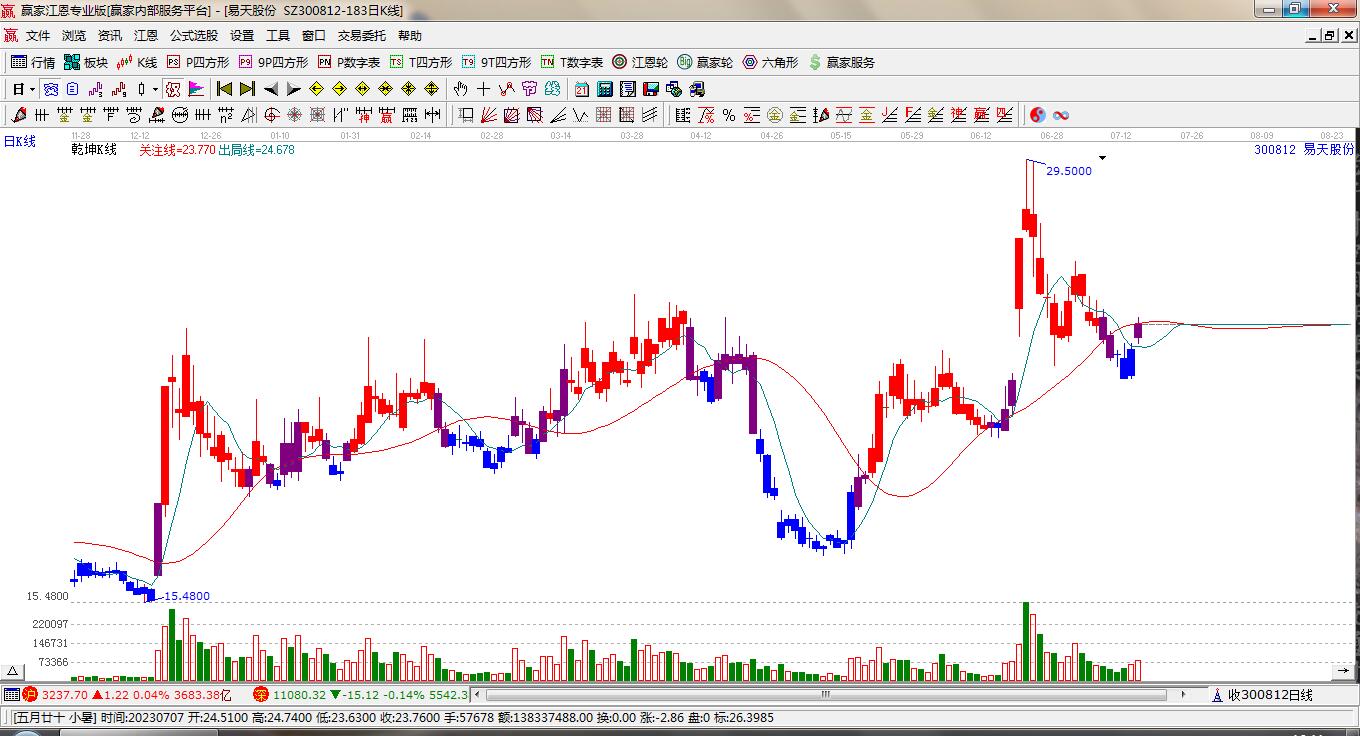The width and height of the screenshot is (1360, 736).
Task: Open the 9P四方形 tool
Action: pyautogui.click(x=273, y=62)
